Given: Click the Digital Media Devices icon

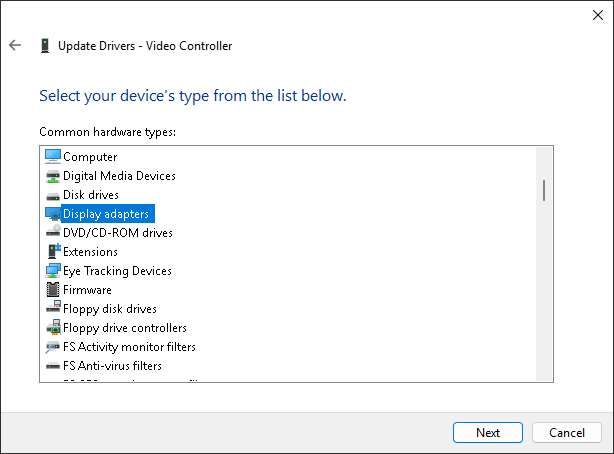Looking at the screenshot, I should (53, 176).
